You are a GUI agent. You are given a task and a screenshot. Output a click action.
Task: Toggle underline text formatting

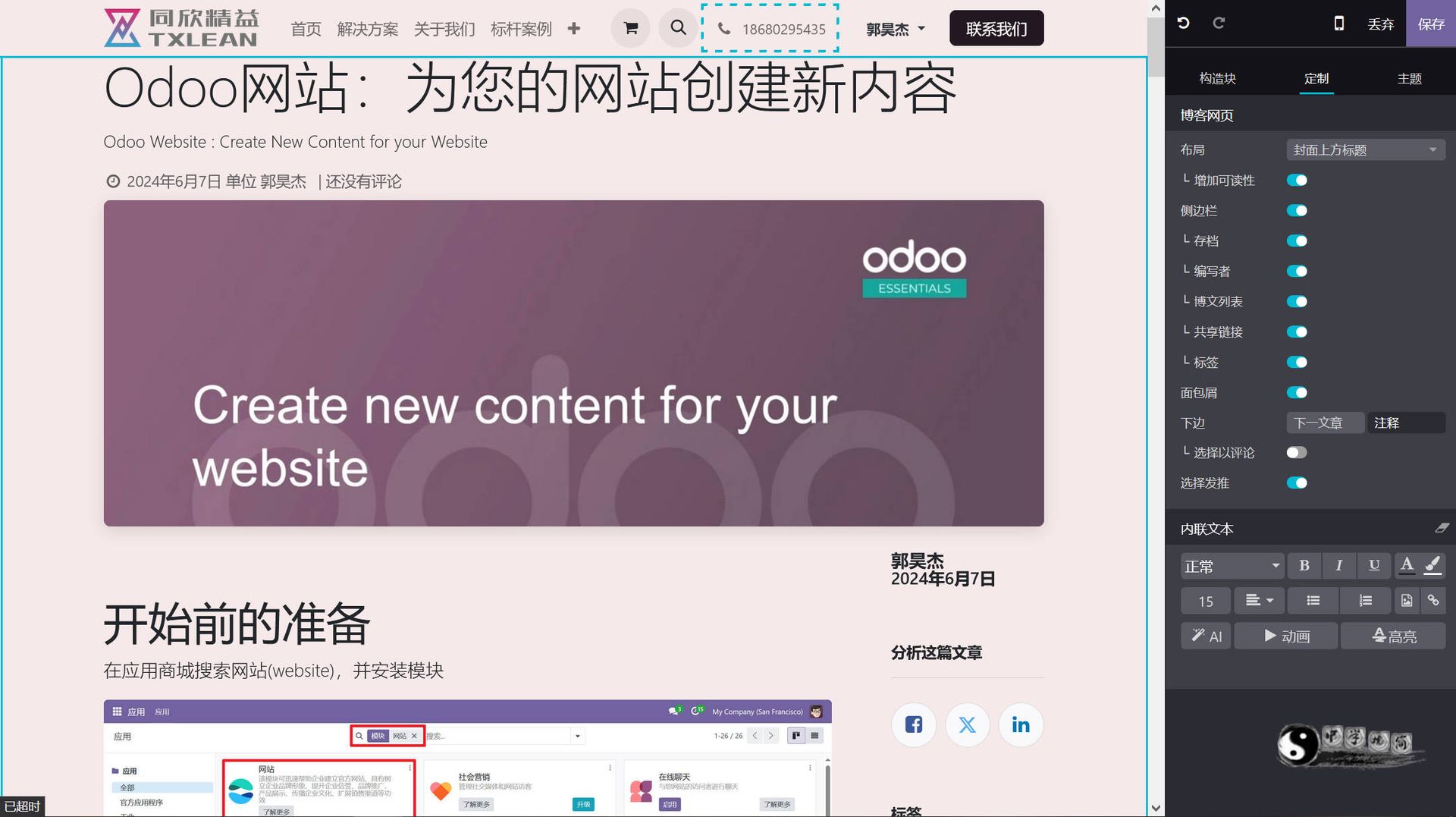tap(1374, 565)
